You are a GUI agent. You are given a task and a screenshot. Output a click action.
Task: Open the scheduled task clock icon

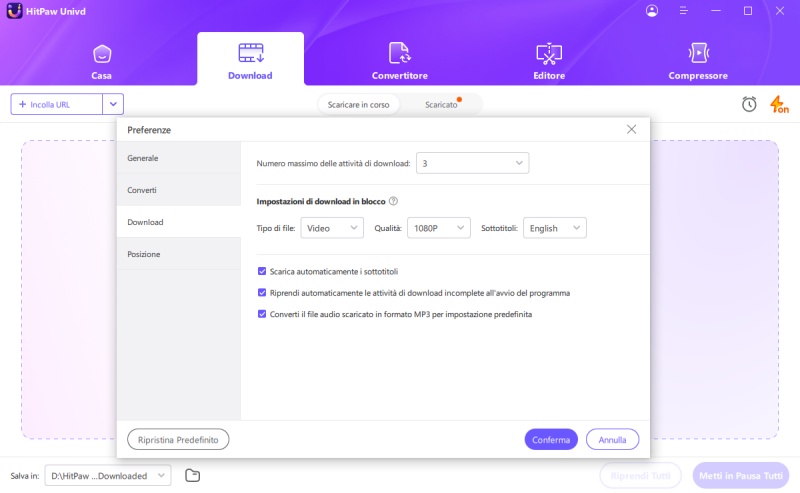(749, 104)
